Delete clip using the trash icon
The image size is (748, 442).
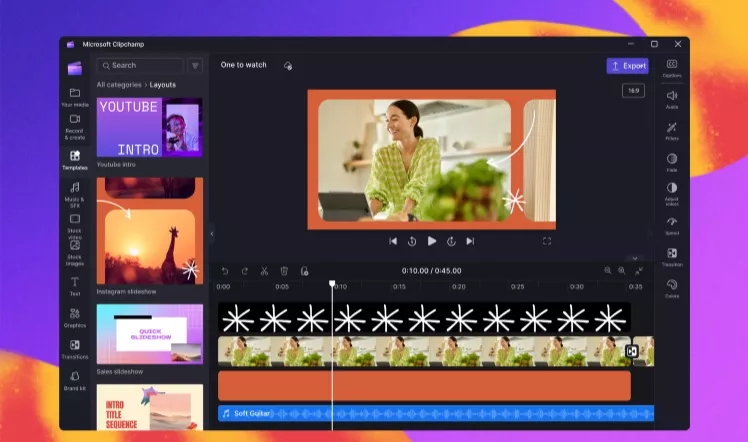(x=284, y=271)
